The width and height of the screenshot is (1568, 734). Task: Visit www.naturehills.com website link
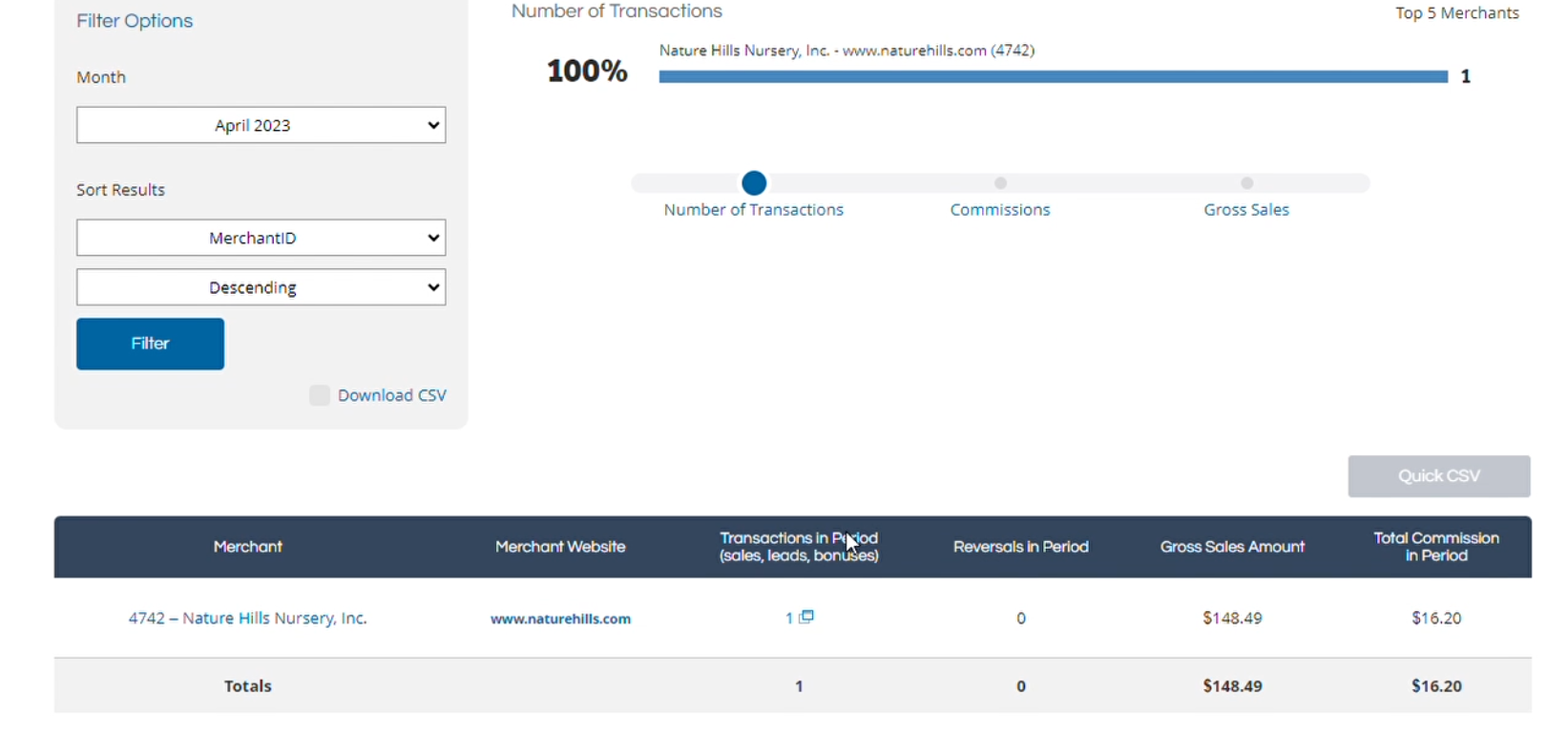[x=560, y=619]
